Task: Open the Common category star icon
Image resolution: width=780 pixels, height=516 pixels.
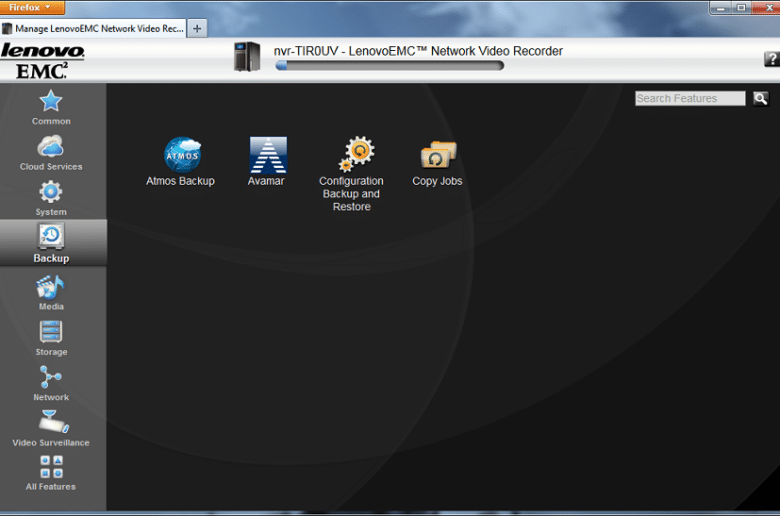Action: click(x=51, y=102)
